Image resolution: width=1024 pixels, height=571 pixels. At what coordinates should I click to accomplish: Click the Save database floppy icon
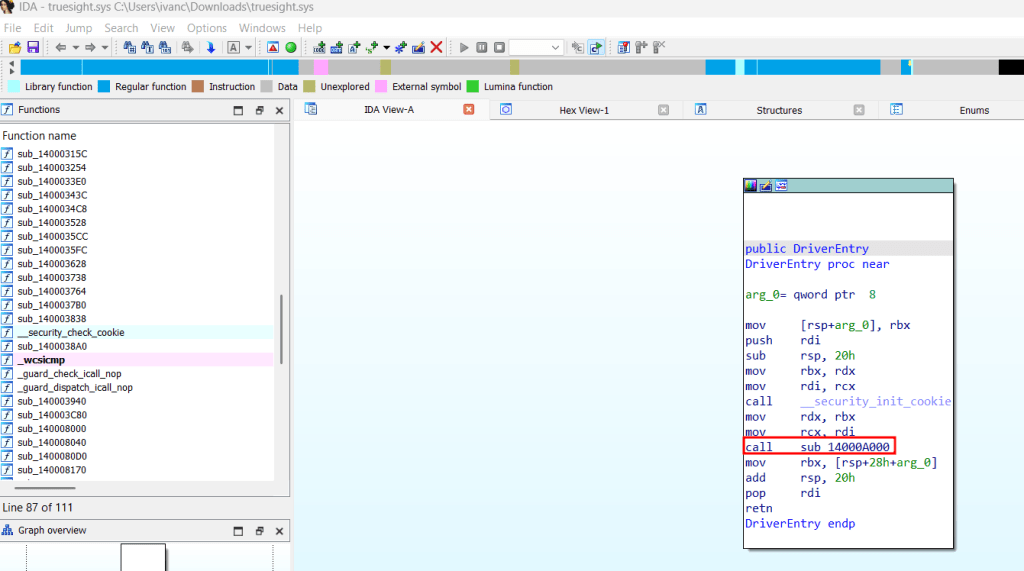click(x=33, y=47)
